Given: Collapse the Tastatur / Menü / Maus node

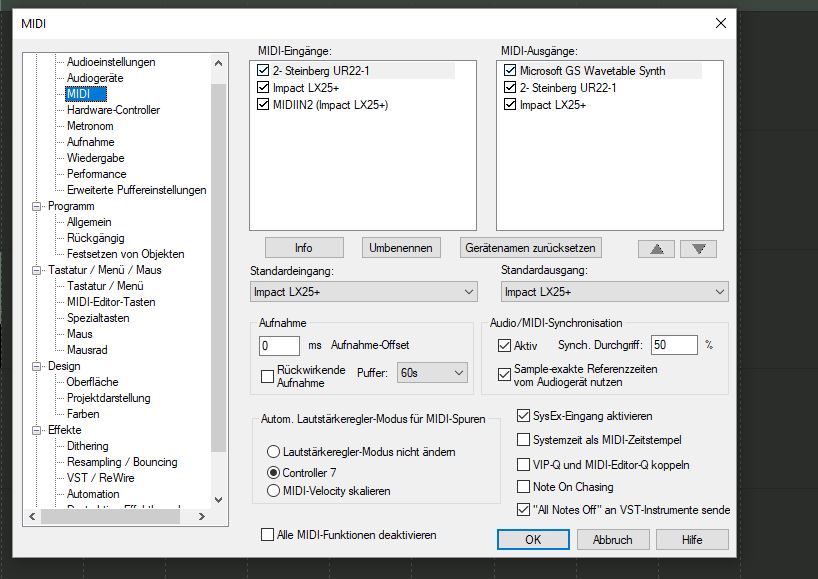Looking at the screenshot, I should point(37,270).
